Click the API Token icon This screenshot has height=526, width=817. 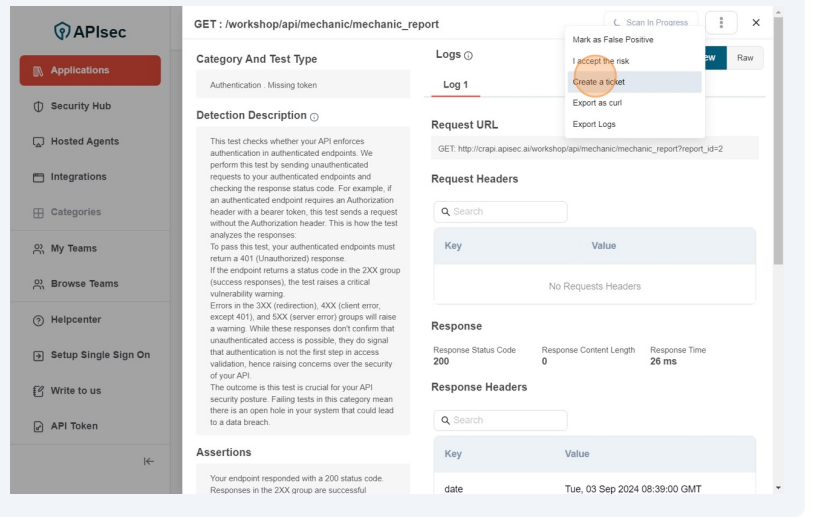(x=38, y=426)
